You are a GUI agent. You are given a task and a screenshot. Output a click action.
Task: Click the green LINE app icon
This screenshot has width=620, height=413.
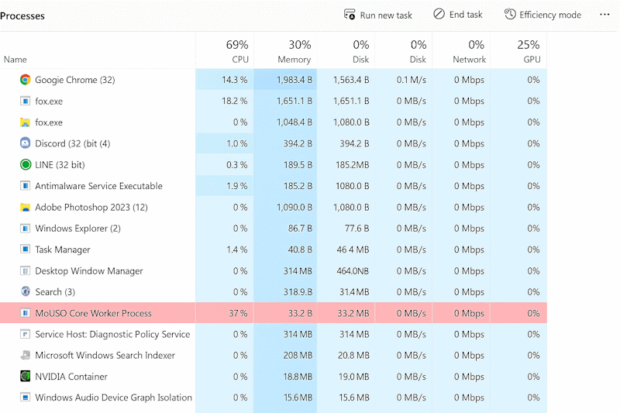click(25, 165)
